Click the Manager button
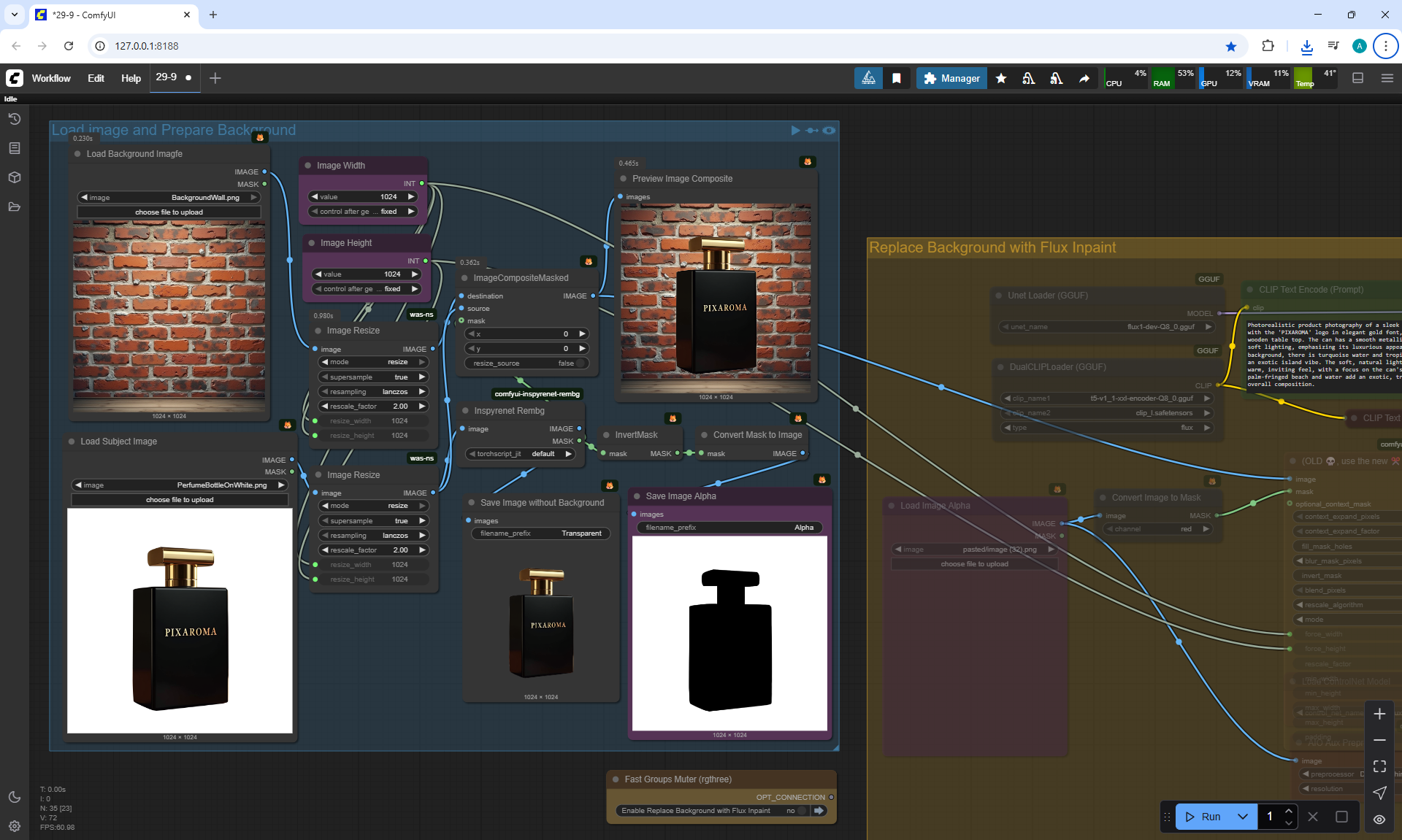This screenshot has height=840, width=1402. pos(951,78)
